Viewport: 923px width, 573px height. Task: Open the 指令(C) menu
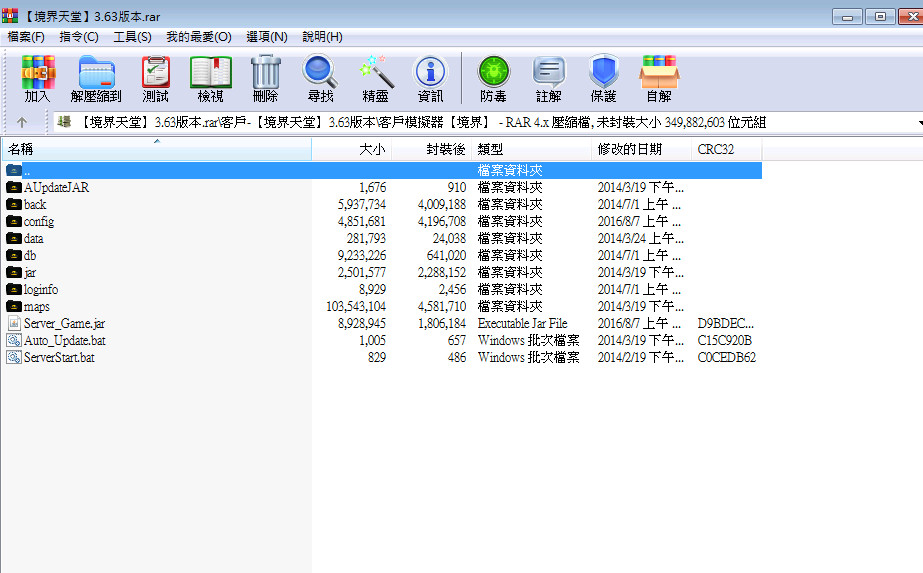coord(79,37)
